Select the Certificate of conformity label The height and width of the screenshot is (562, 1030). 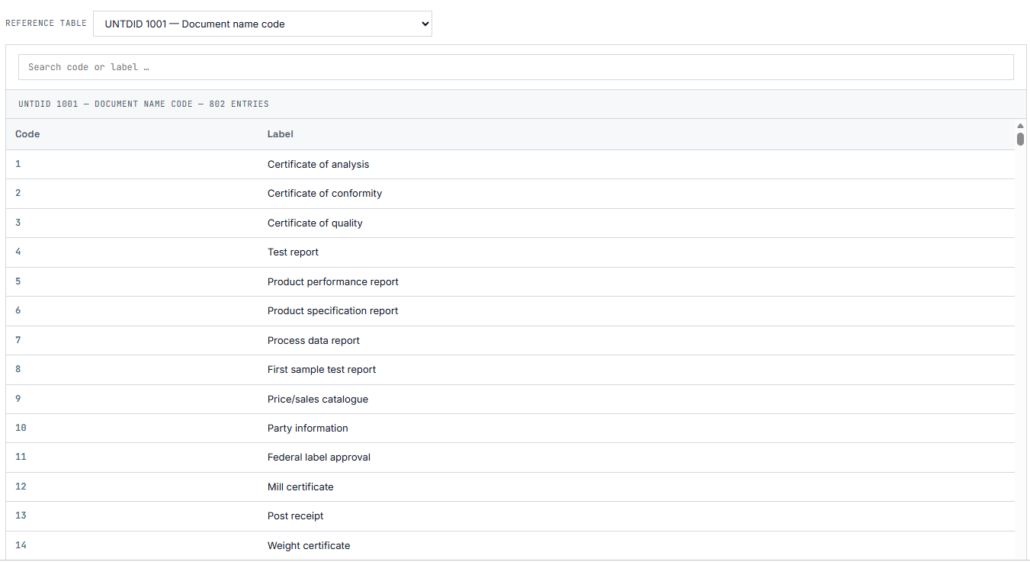coord(325,193)
